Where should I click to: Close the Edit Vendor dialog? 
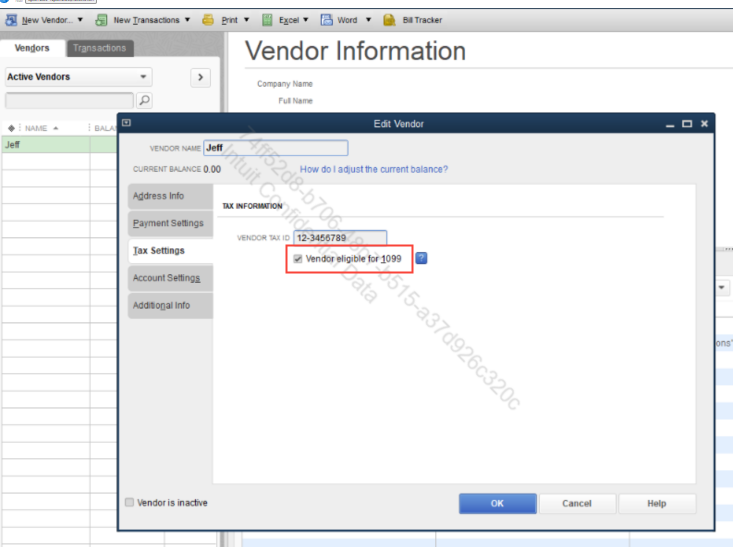[x=704, y=124]
